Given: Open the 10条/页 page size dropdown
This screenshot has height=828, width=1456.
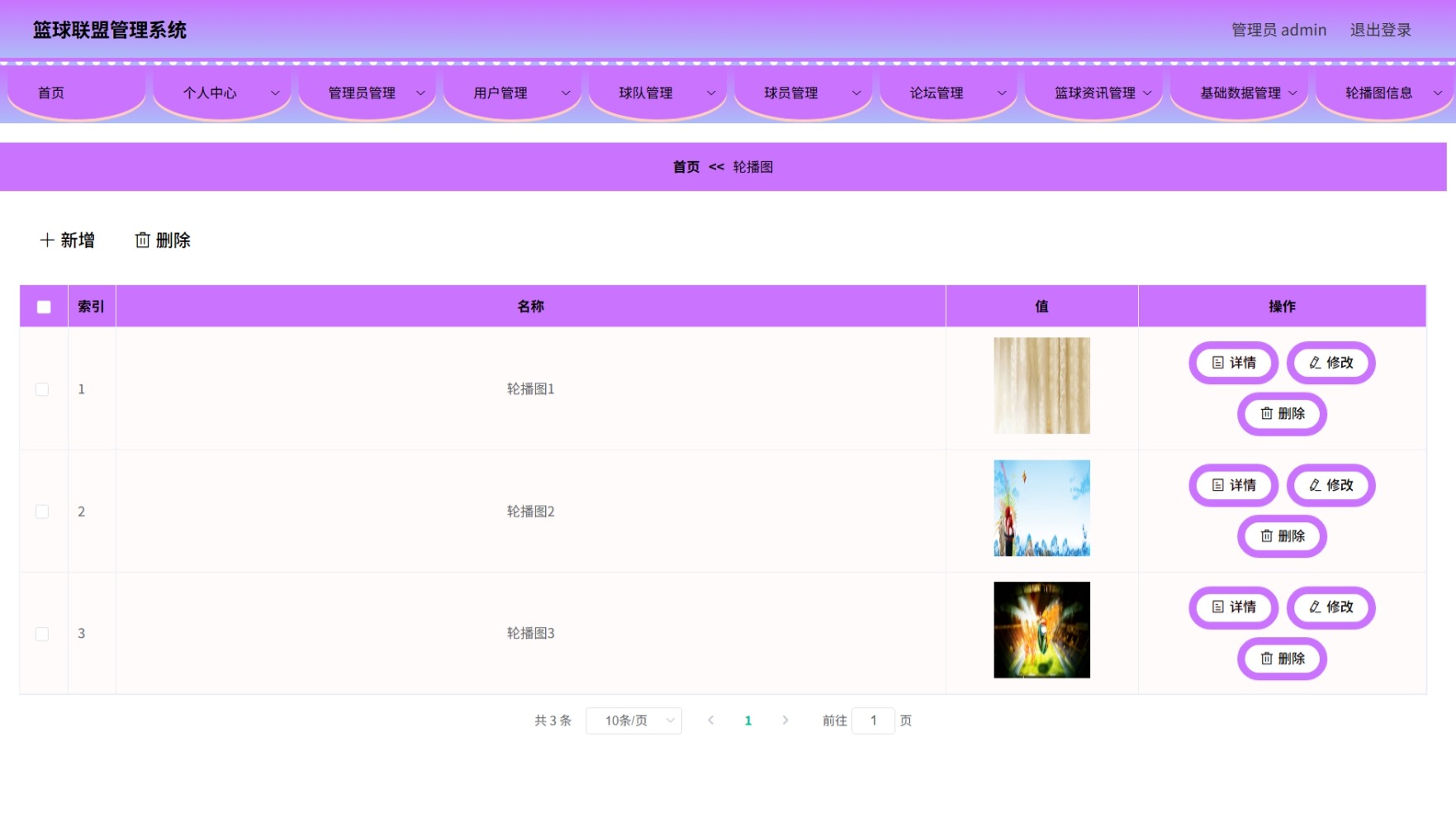Looking at the screenshot, I should pyautogui.click(x=634, y=721).
